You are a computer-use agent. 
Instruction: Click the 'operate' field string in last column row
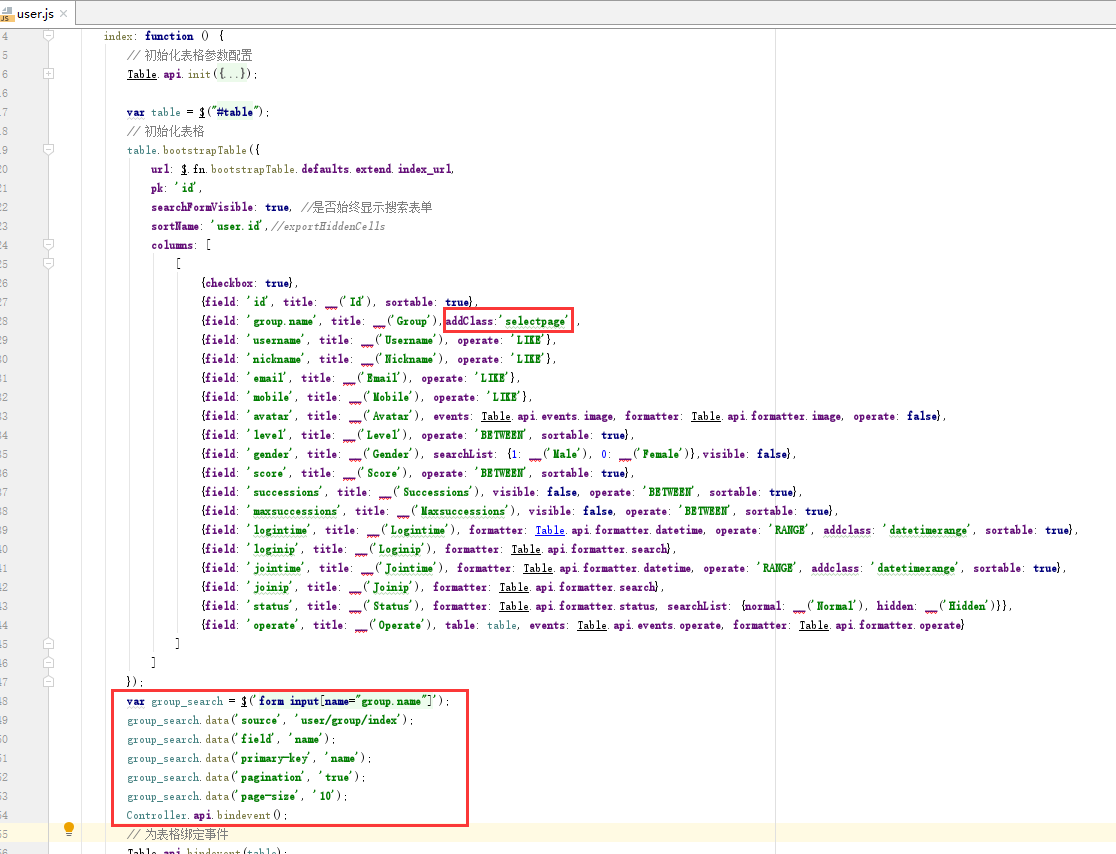pos(274,625)
